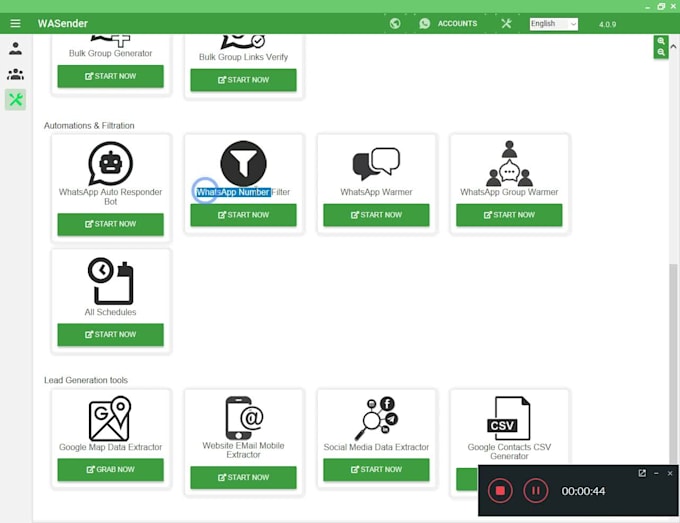This screenshot has height=523, width=680.
Task: Open the English language dropdown
Action: 553,24
